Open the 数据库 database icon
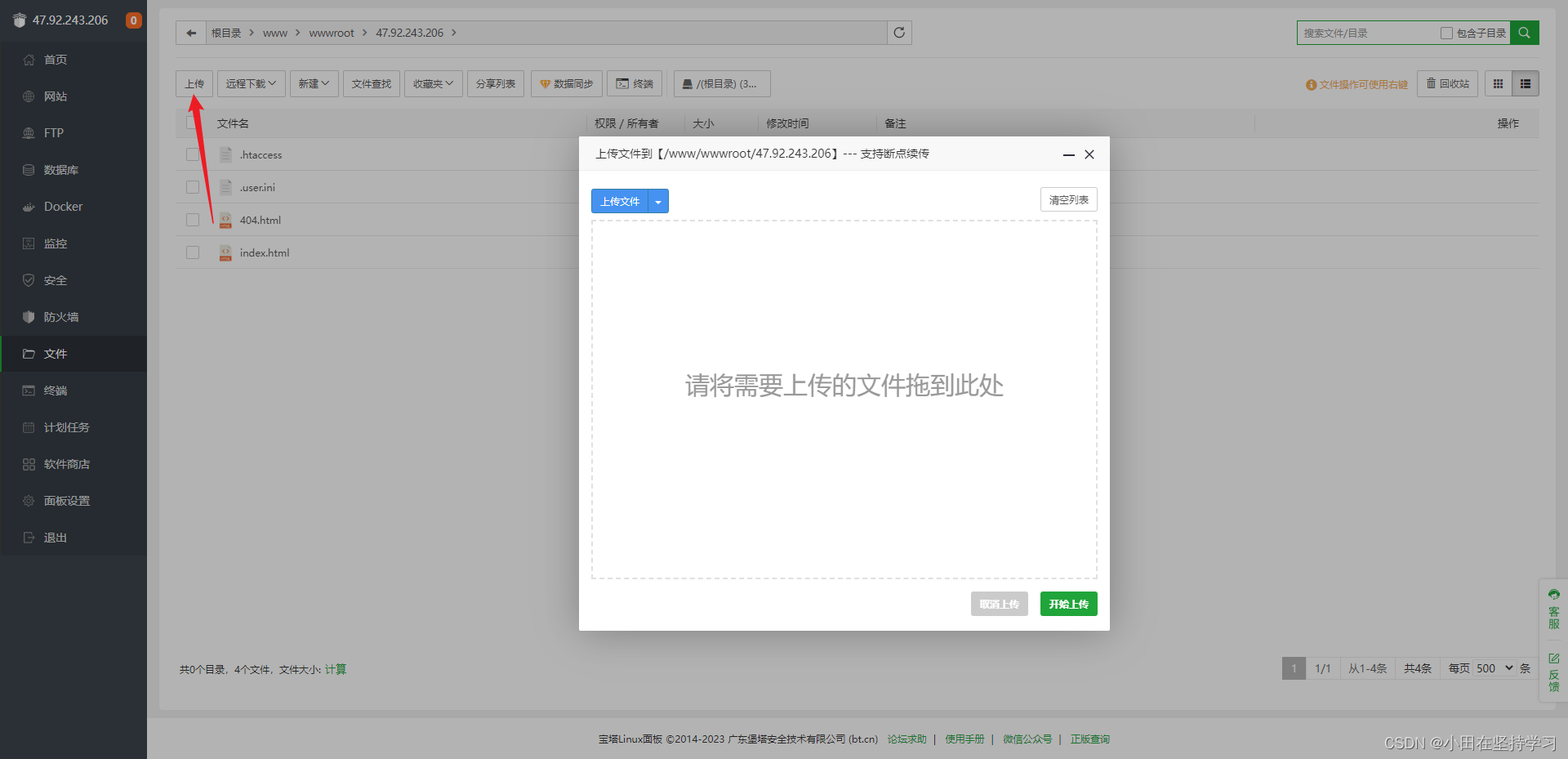This screenshot has width=1568, height=759. (29, 170)
